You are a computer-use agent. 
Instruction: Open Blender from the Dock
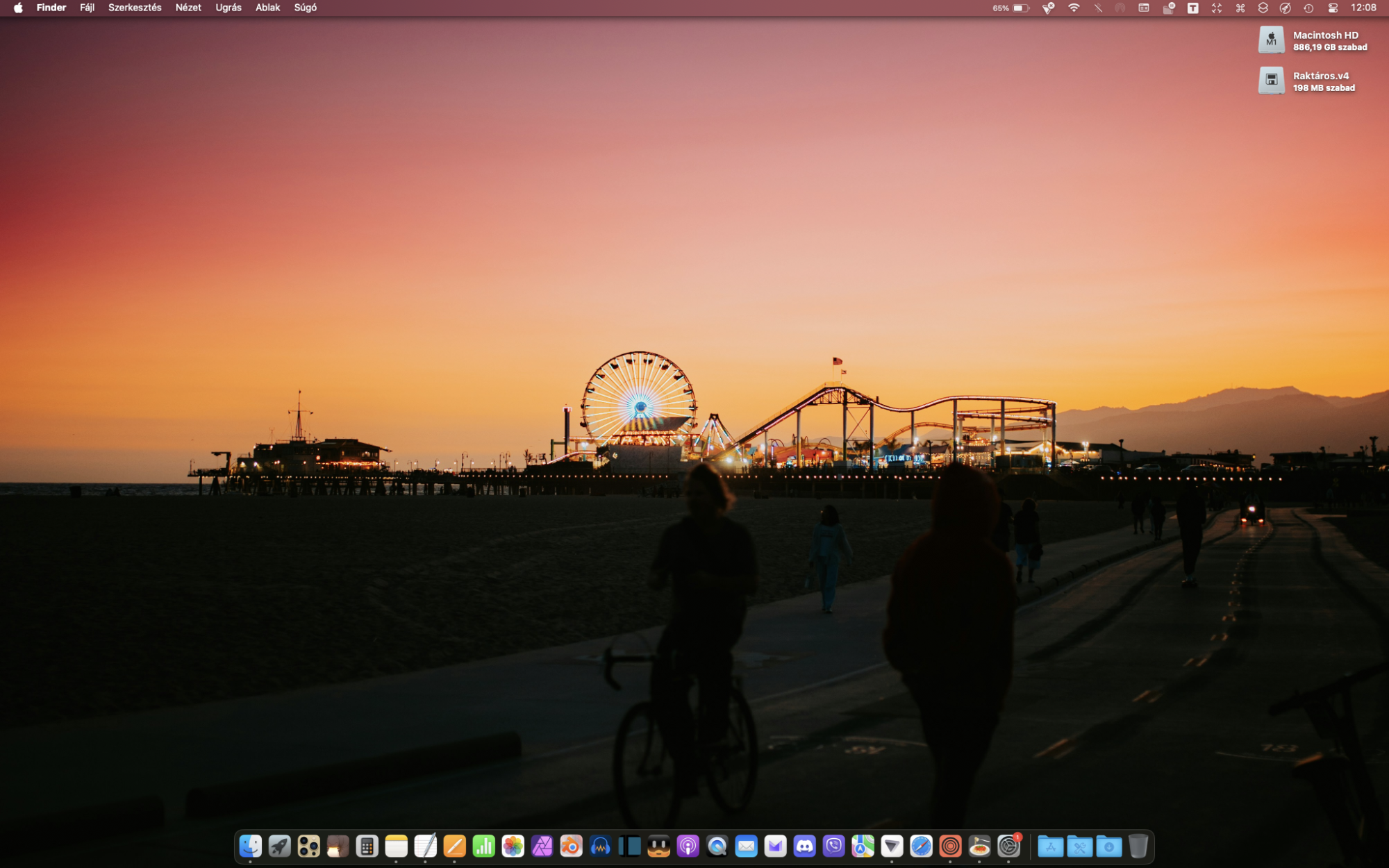point(571,846)
